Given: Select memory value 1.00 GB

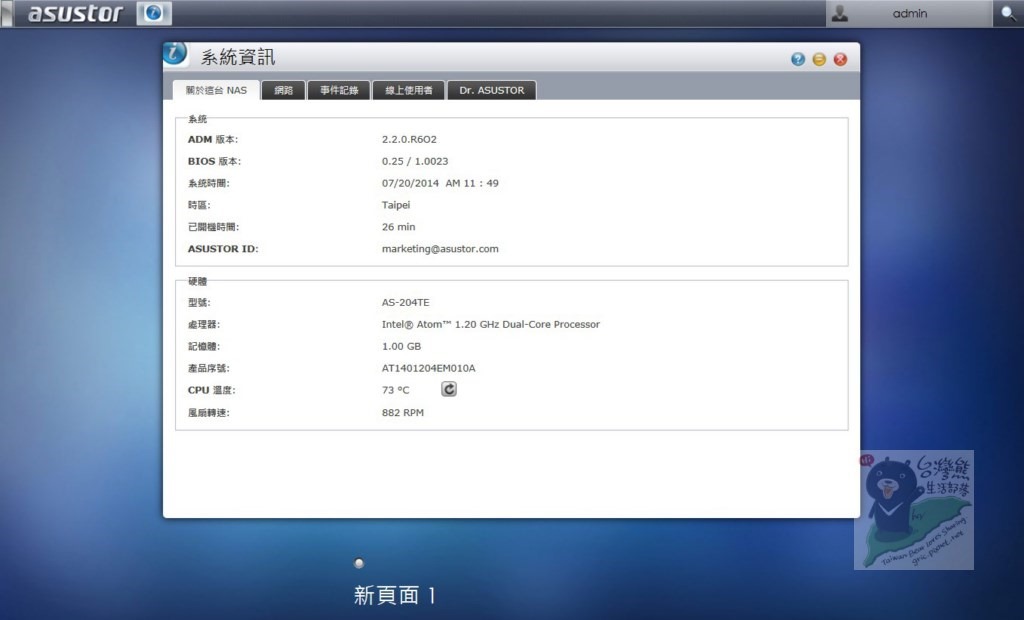Looking at the screenshot, I should point(401,346).
